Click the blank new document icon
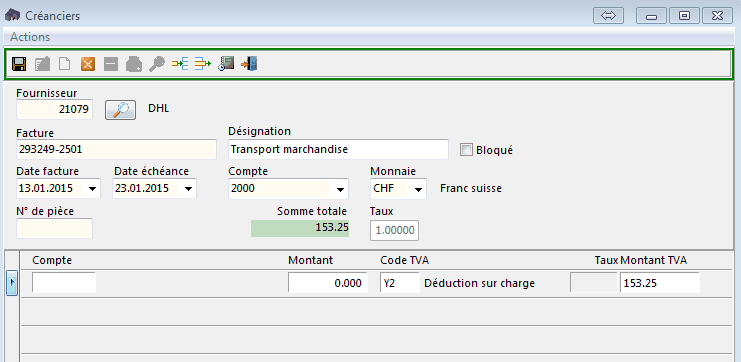This screenshot has width=741, height=362. point(64,64)
